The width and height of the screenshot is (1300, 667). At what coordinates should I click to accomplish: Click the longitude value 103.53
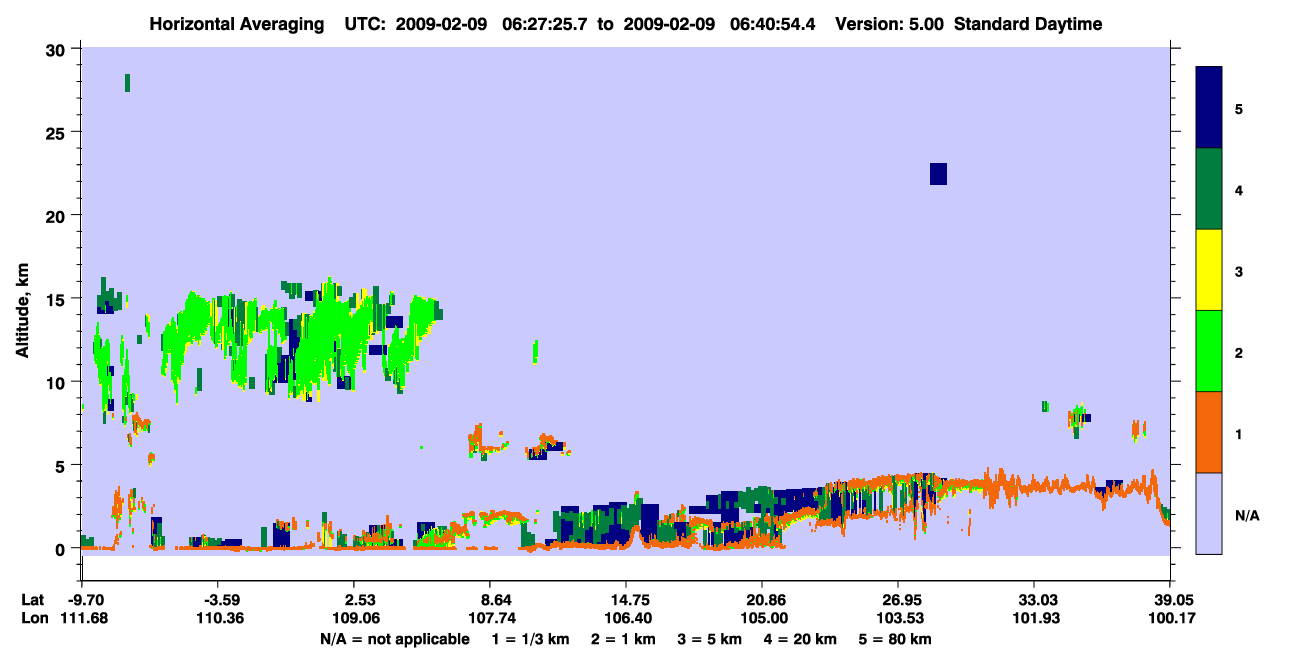pyautogui.click(x=899, y=618)
